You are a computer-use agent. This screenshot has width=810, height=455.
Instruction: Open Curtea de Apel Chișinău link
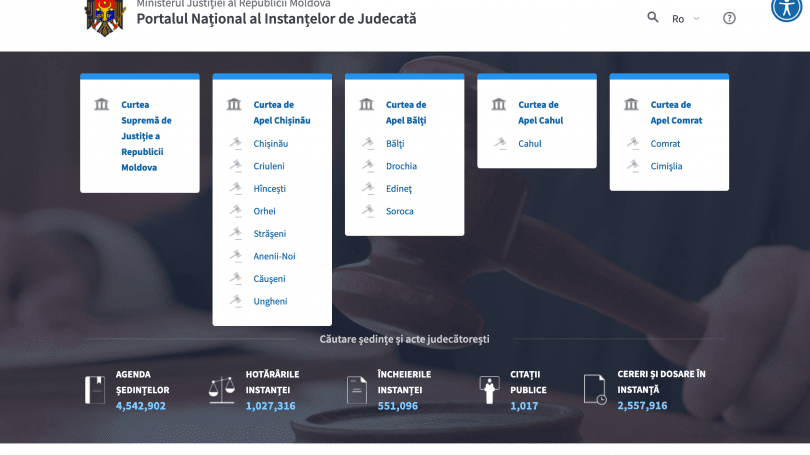282,113
